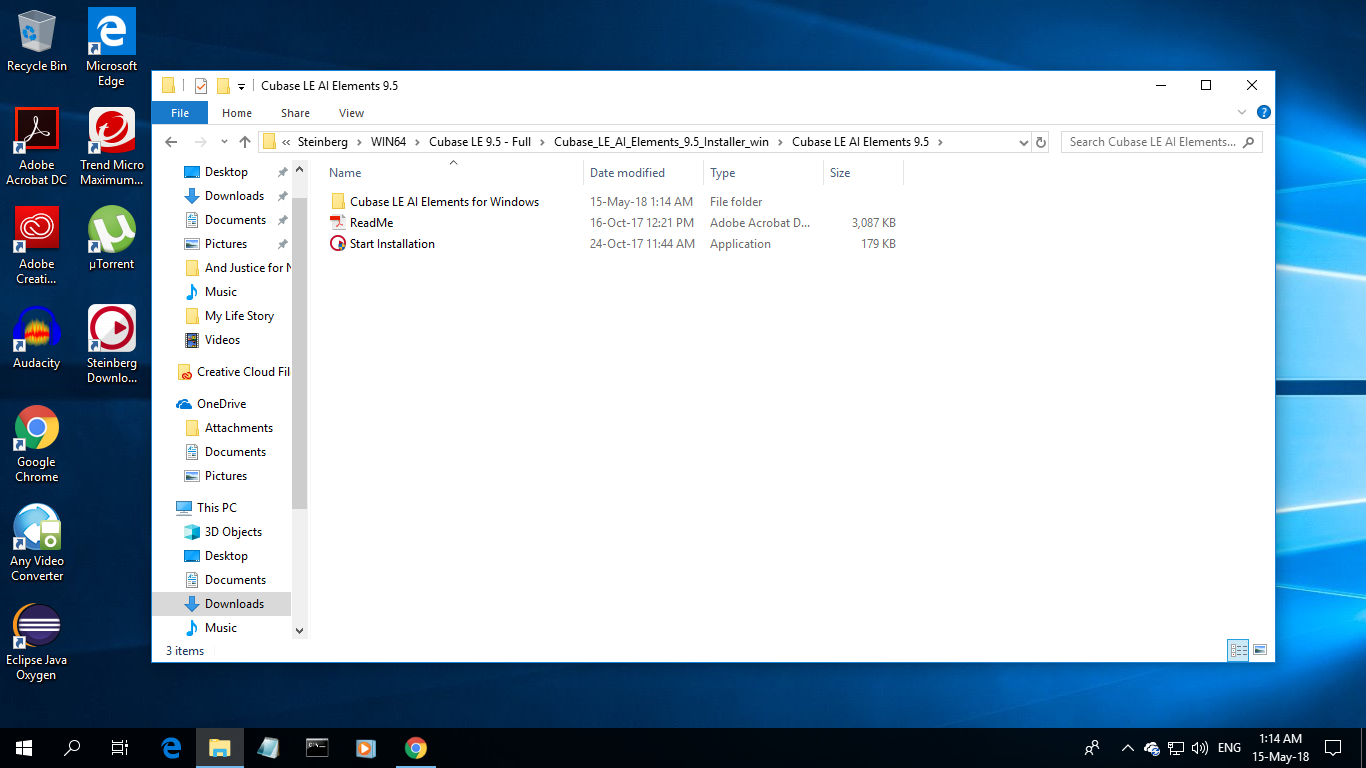
Task: Open Adobe Acrobat DC desktop shortcut
Action: [37, 147]
